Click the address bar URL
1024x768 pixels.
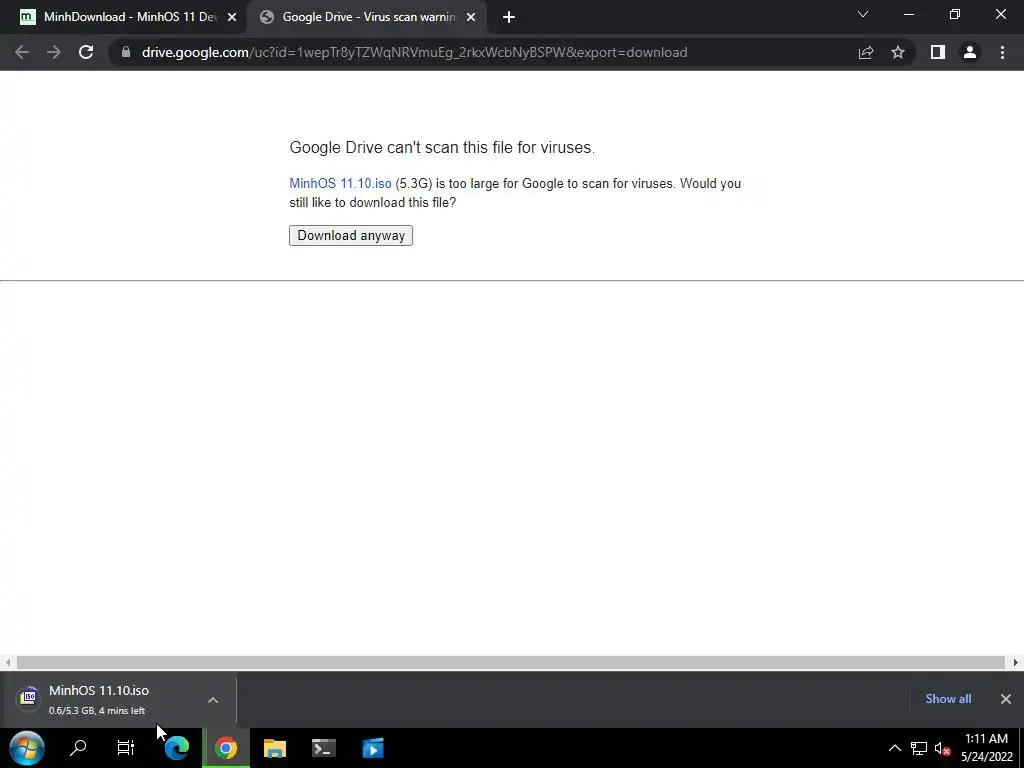pos(414,52)
